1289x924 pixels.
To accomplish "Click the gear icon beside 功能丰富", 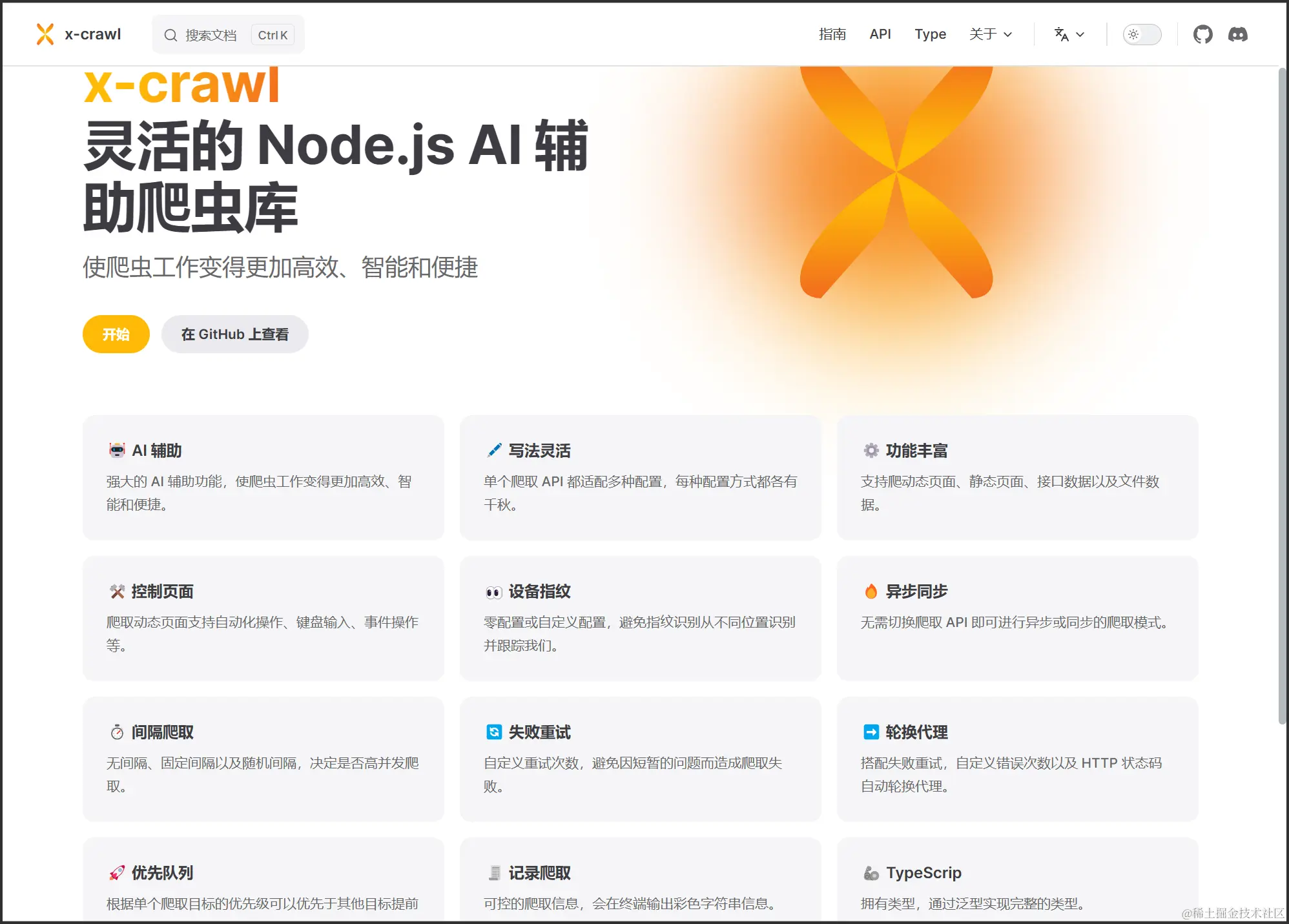I will [x=871, y=450].
